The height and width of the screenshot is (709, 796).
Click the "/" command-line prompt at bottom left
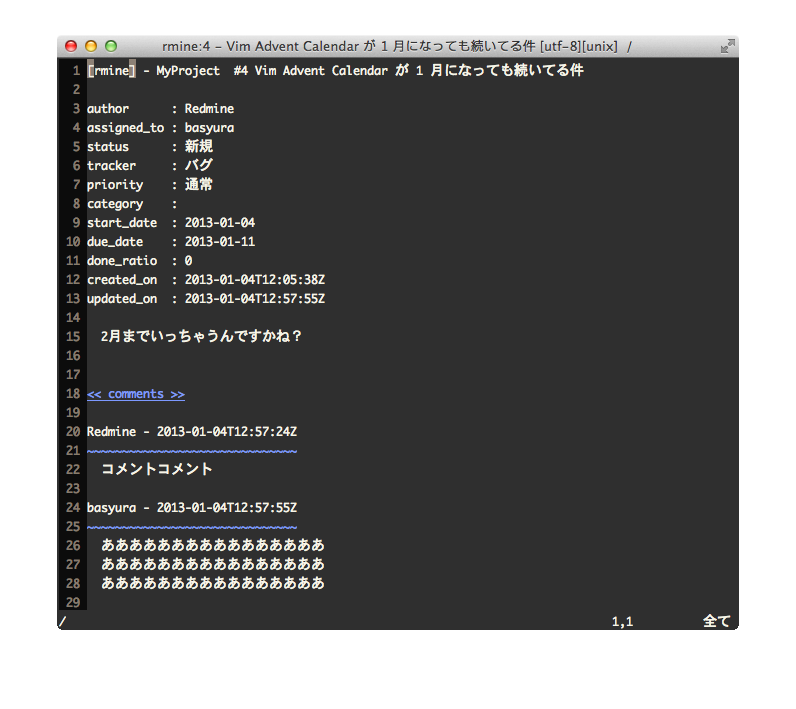click(62, 622)
